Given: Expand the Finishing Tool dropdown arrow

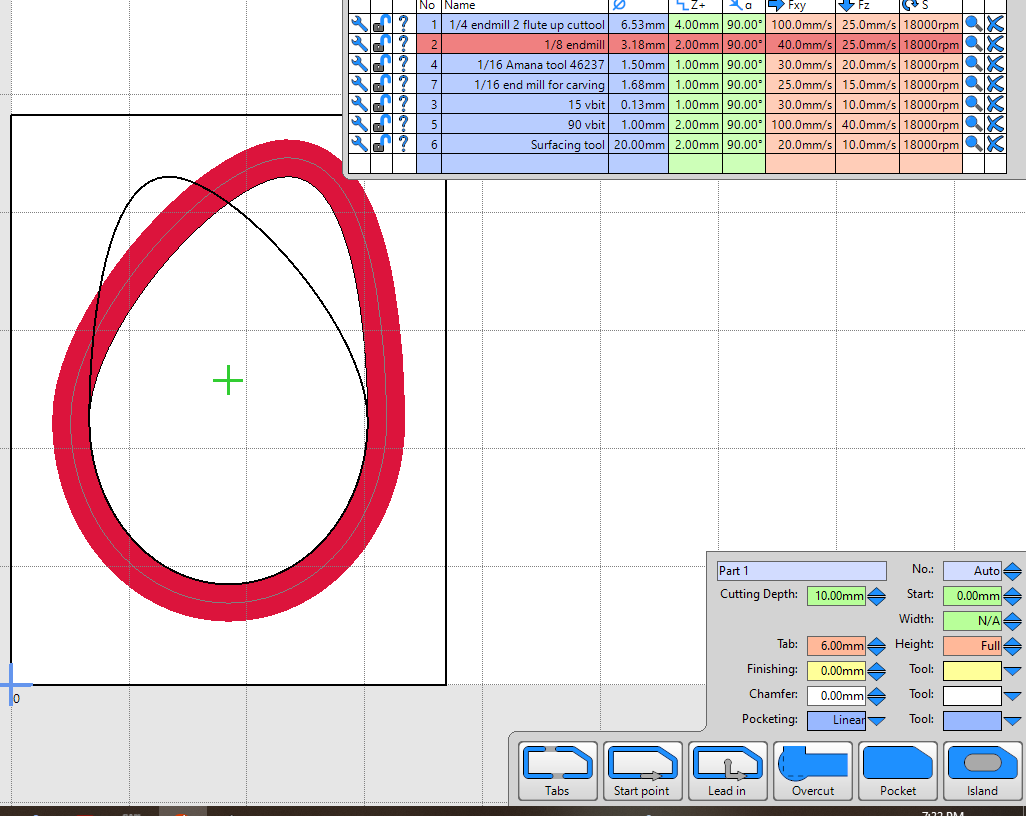Looking at the screenshot, I should (1013, 670).
